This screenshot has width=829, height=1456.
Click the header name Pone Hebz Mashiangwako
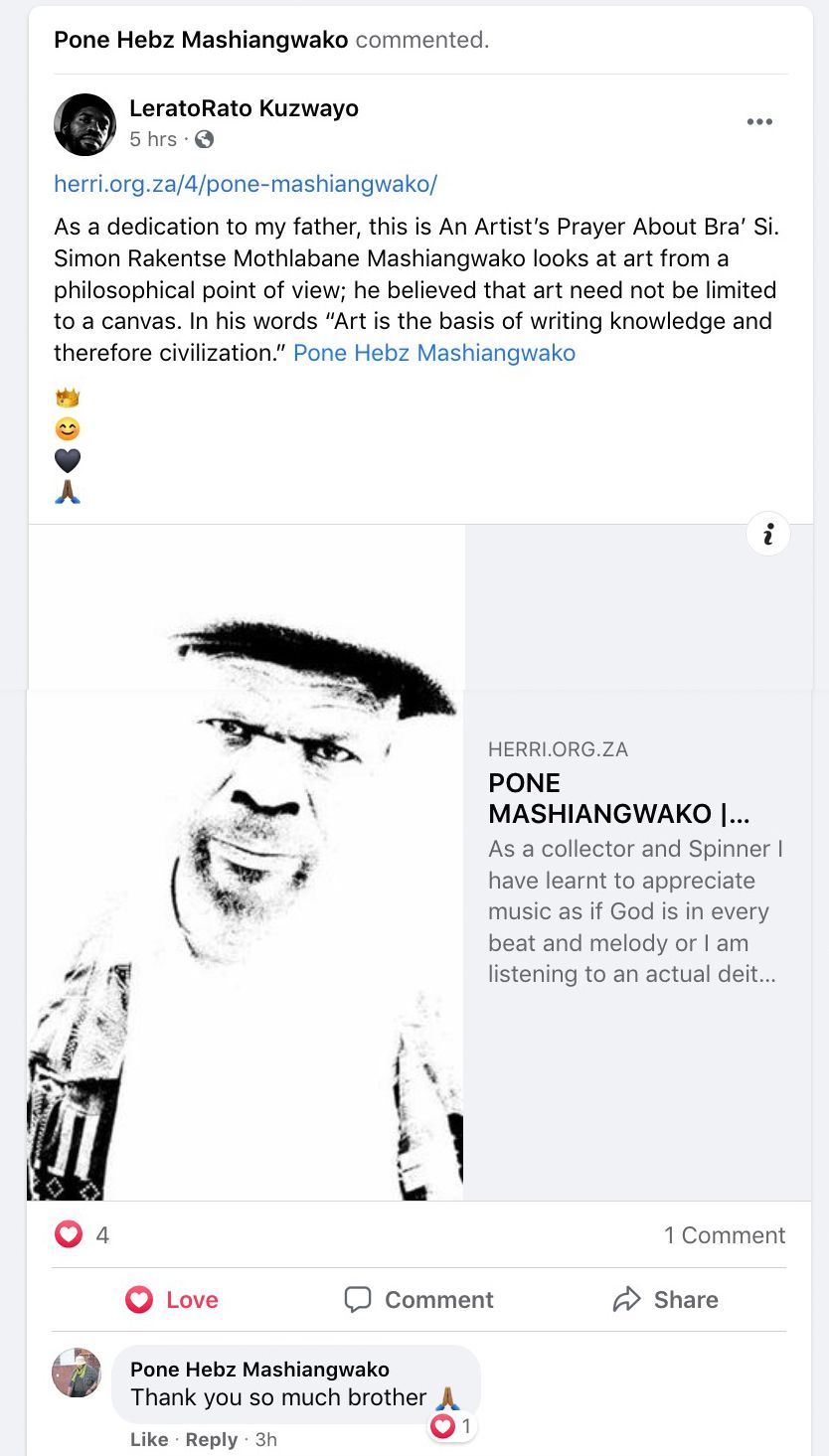(201, 40)
